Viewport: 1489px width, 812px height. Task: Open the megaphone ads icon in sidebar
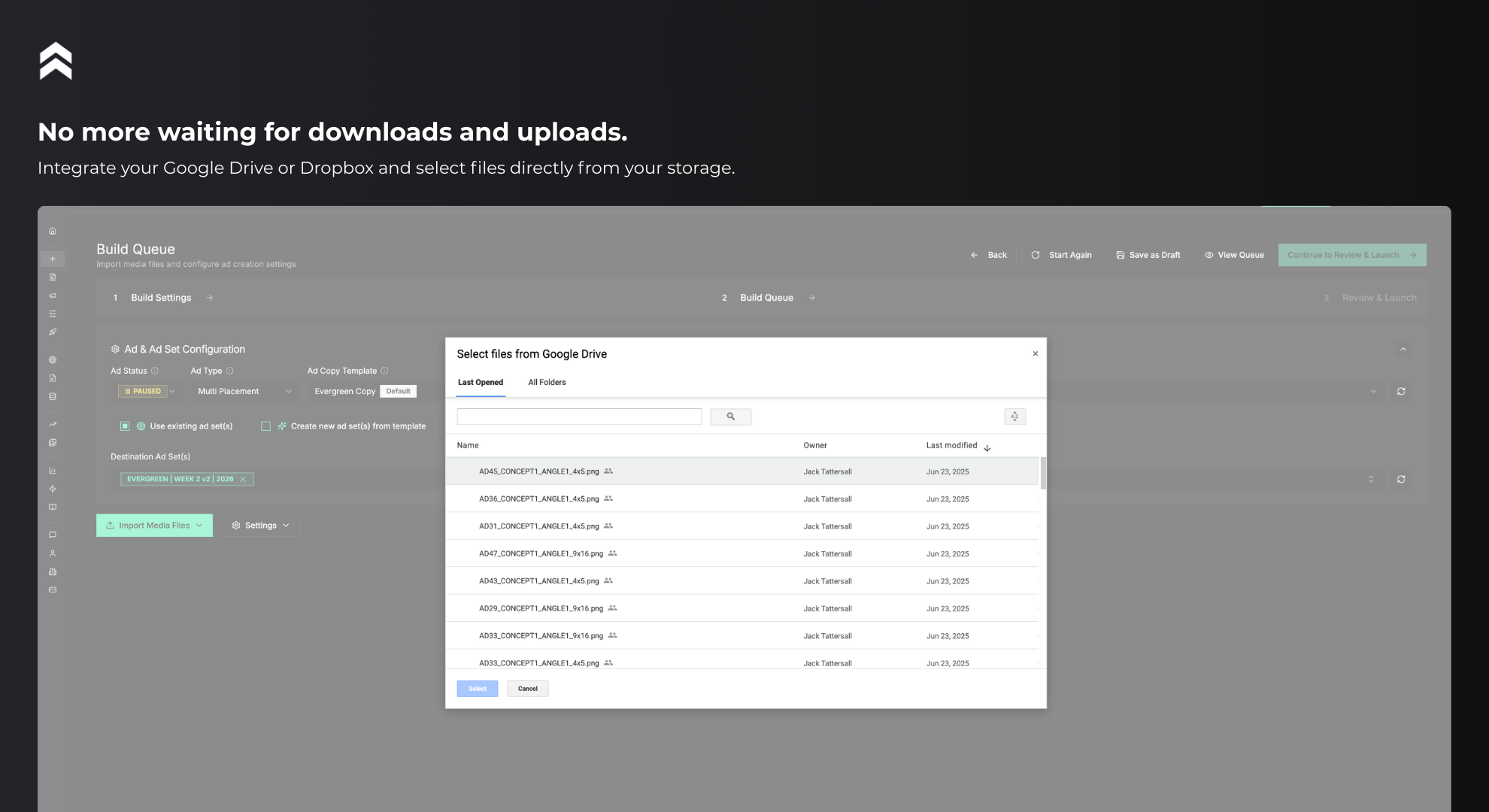point(53,295)
